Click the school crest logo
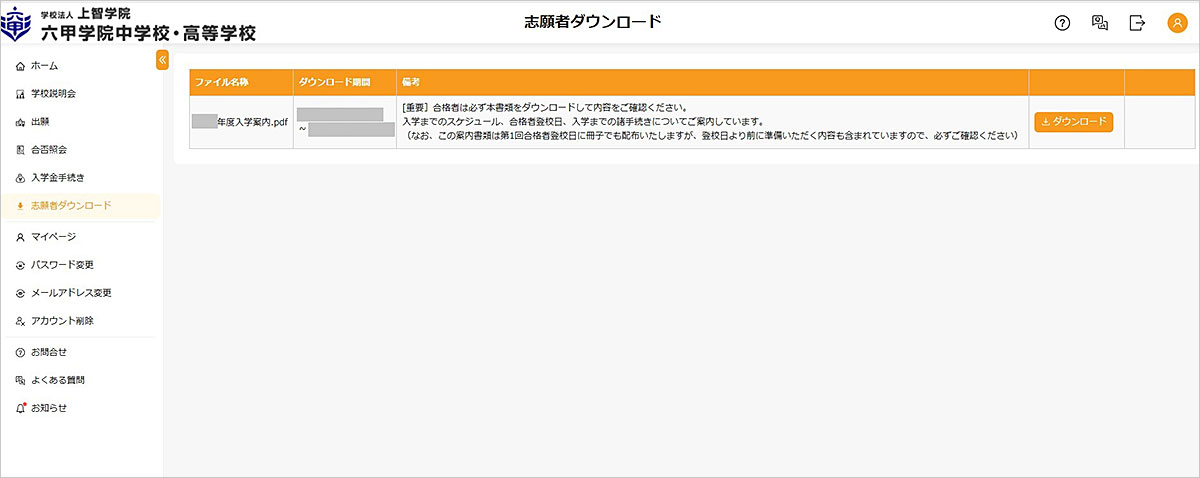This screenshot has width=1200, height=478. pyautogui.click(x=18, y=24)
